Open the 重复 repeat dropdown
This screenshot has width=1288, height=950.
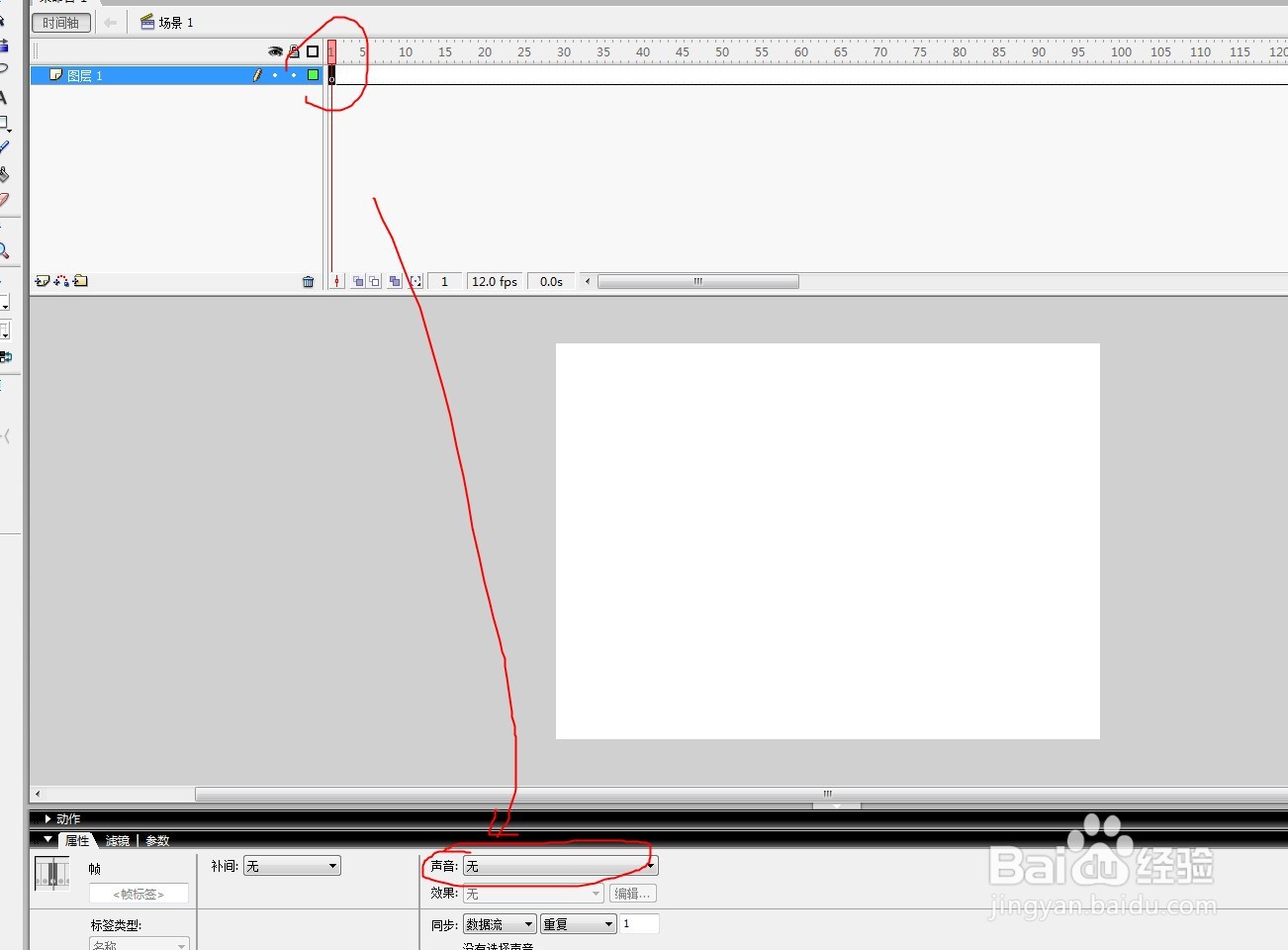(578, 924)
